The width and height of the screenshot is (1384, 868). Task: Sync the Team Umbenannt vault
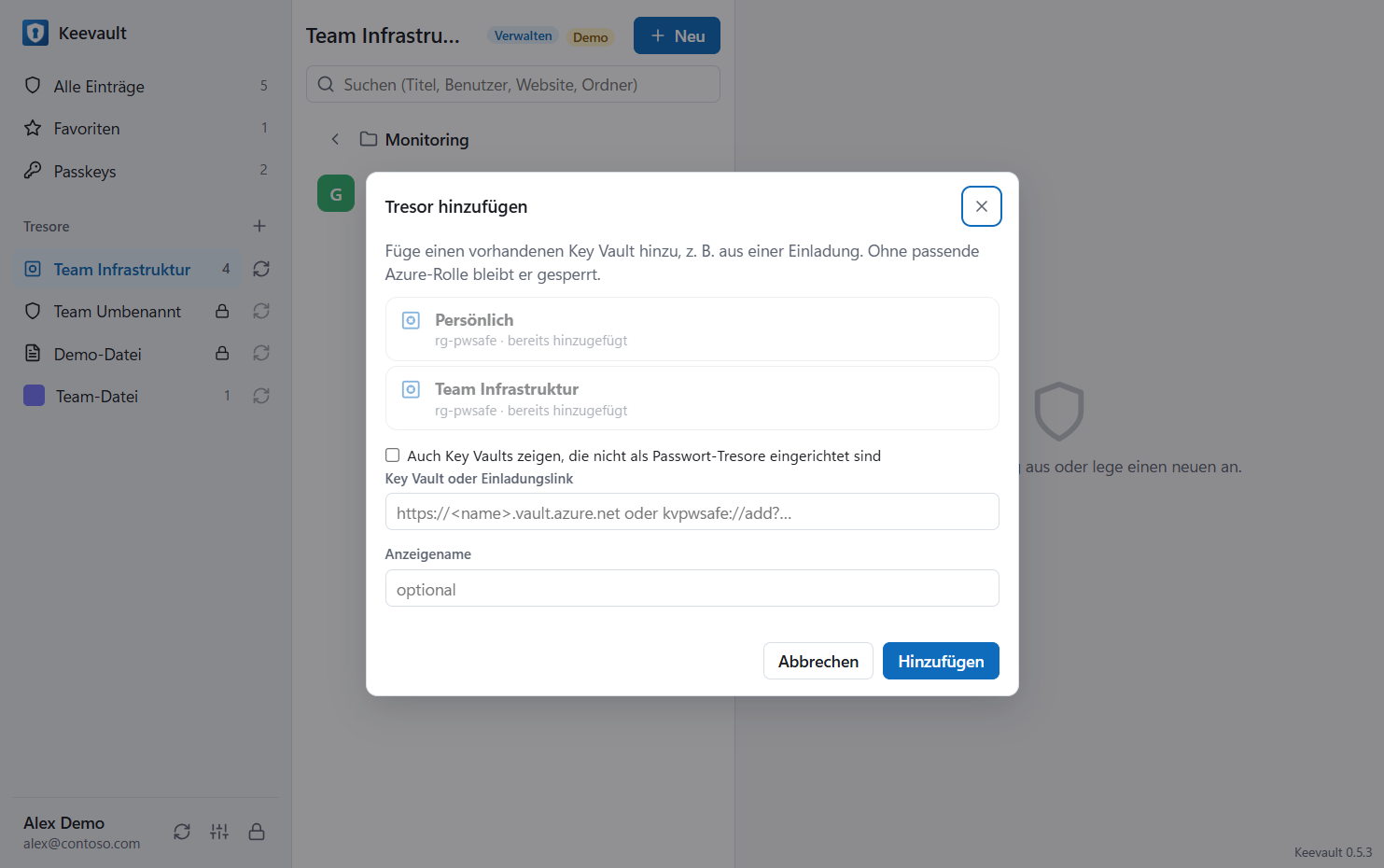point(261,311)
